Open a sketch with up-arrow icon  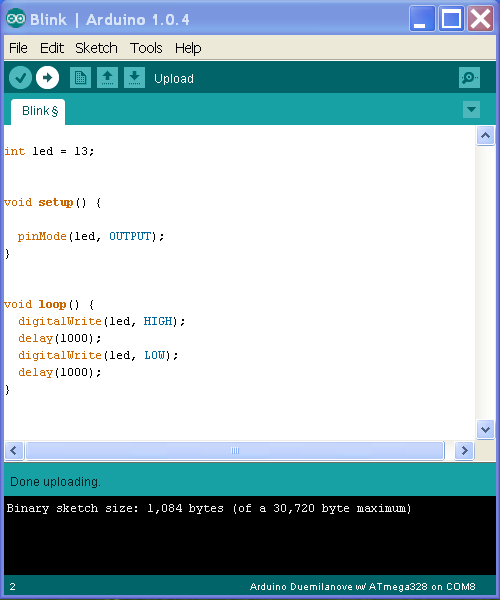point(107,78)
